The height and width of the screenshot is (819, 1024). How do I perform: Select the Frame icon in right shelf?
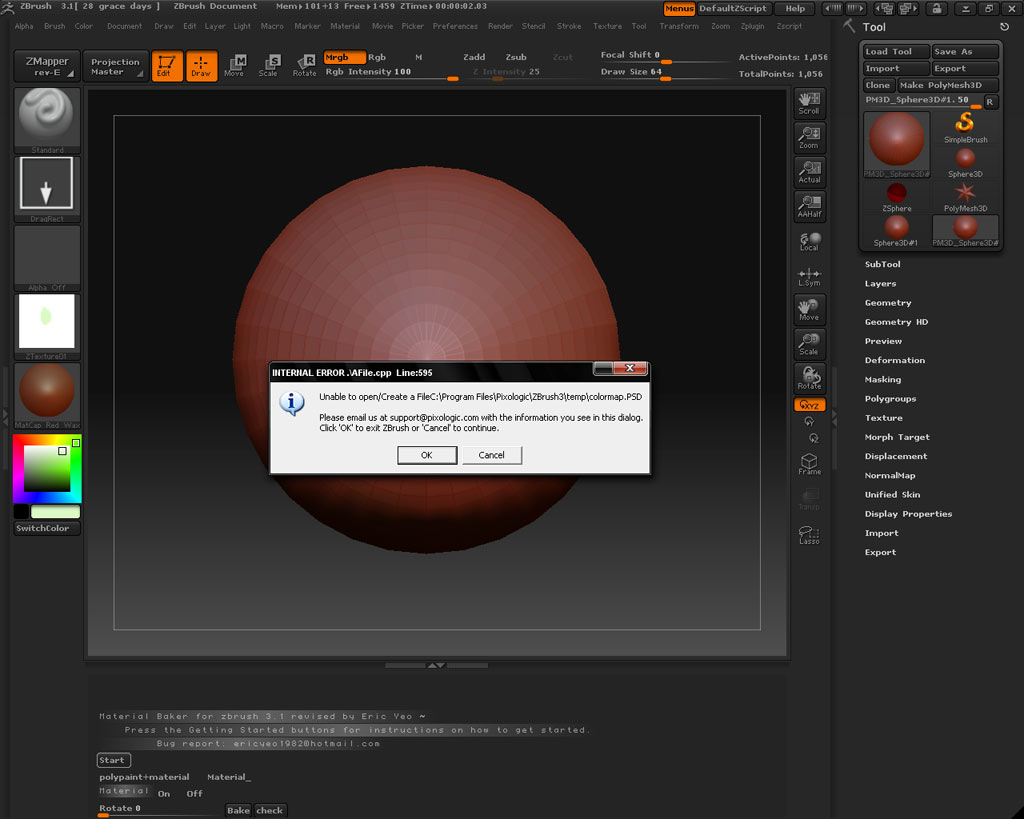809,464
